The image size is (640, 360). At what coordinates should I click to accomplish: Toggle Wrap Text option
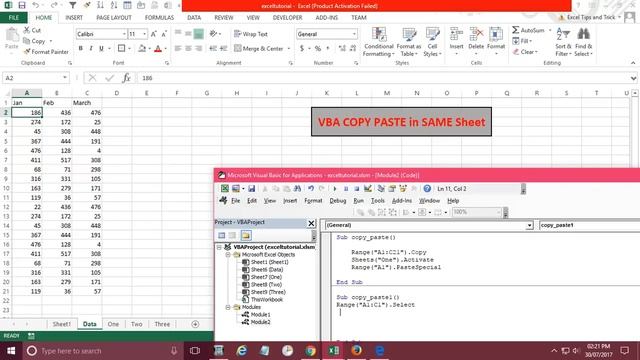pos(251,34)
